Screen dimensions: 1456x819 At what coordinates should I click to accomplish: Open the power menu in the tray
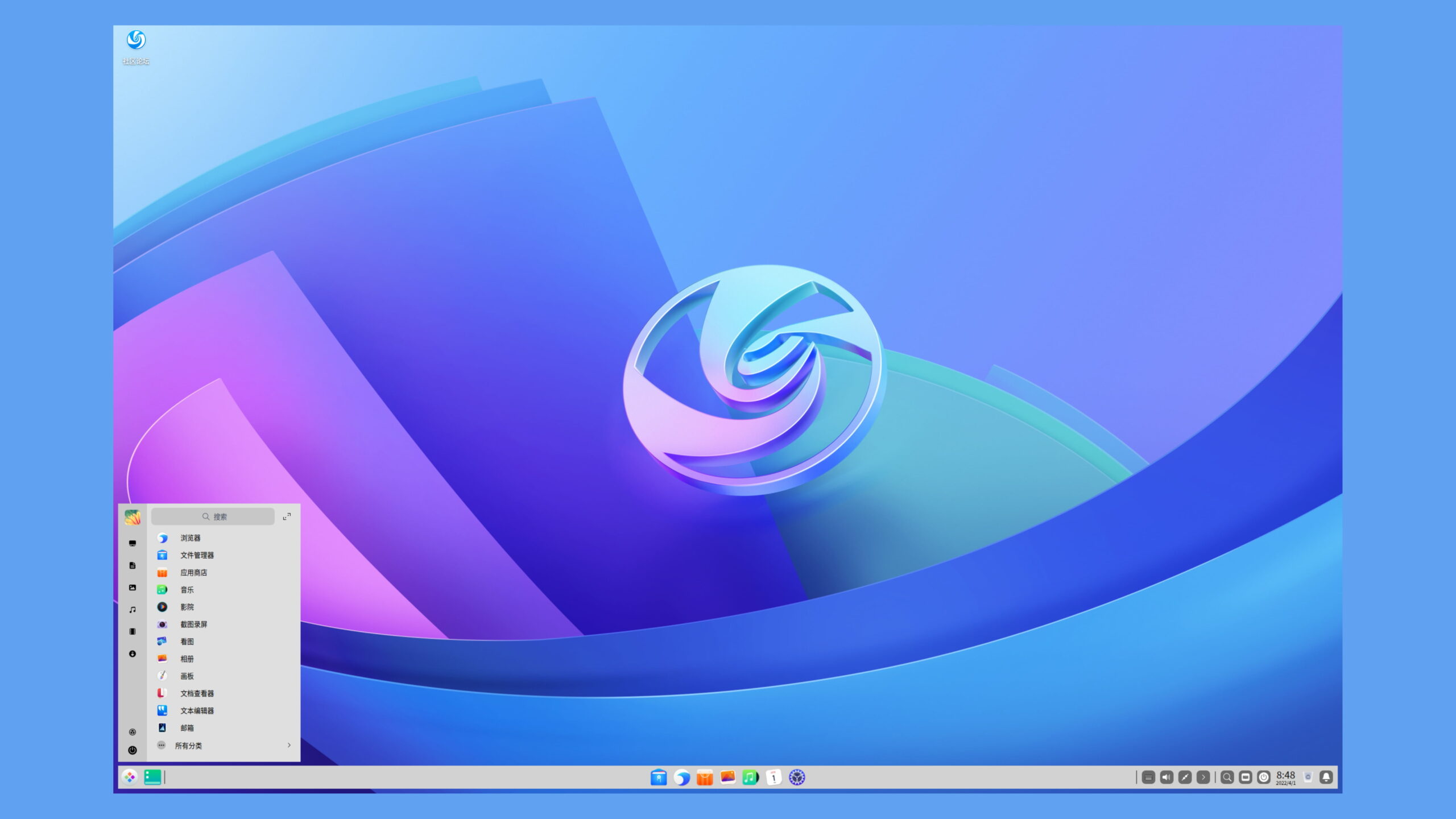point(1263,777)
